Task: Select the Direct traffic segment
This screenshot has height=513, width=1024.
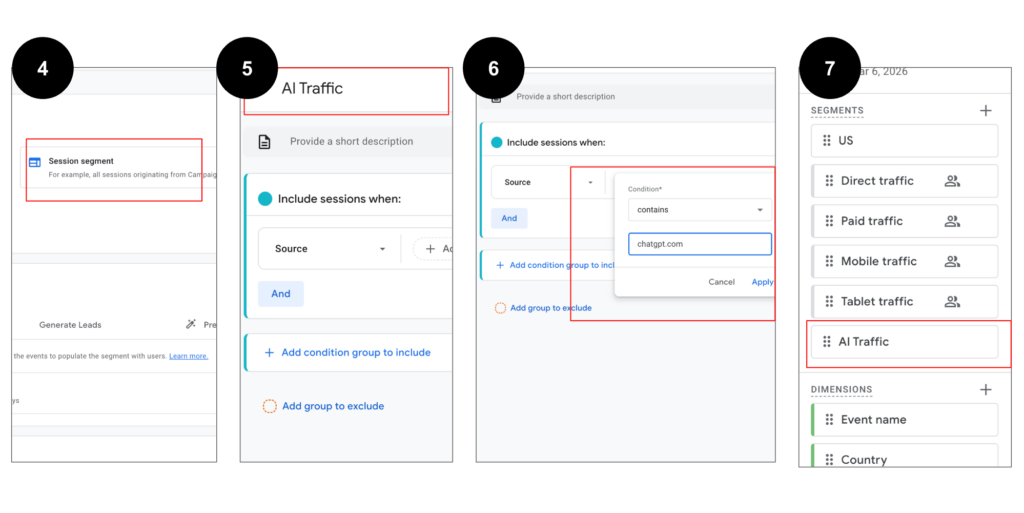Action: point(904,181)
